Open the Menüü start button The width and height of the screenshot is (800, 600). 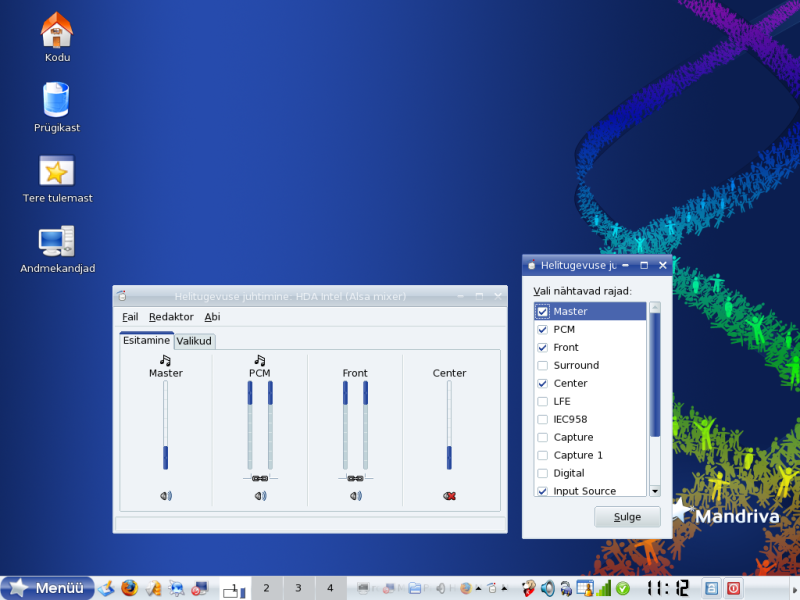coord(48,588)
